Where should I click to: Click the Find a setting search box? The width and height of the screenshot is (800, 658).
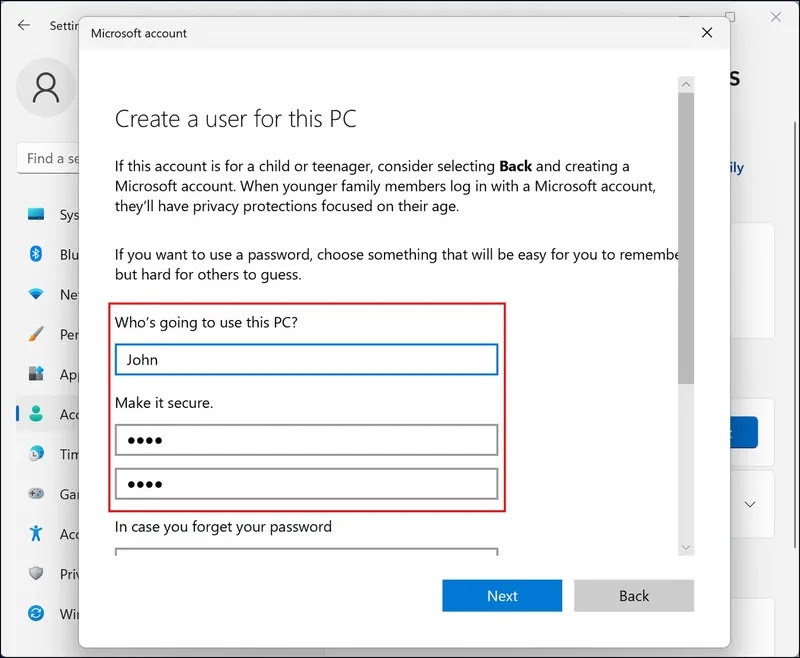pyautogui.click(x=48, y=159)
